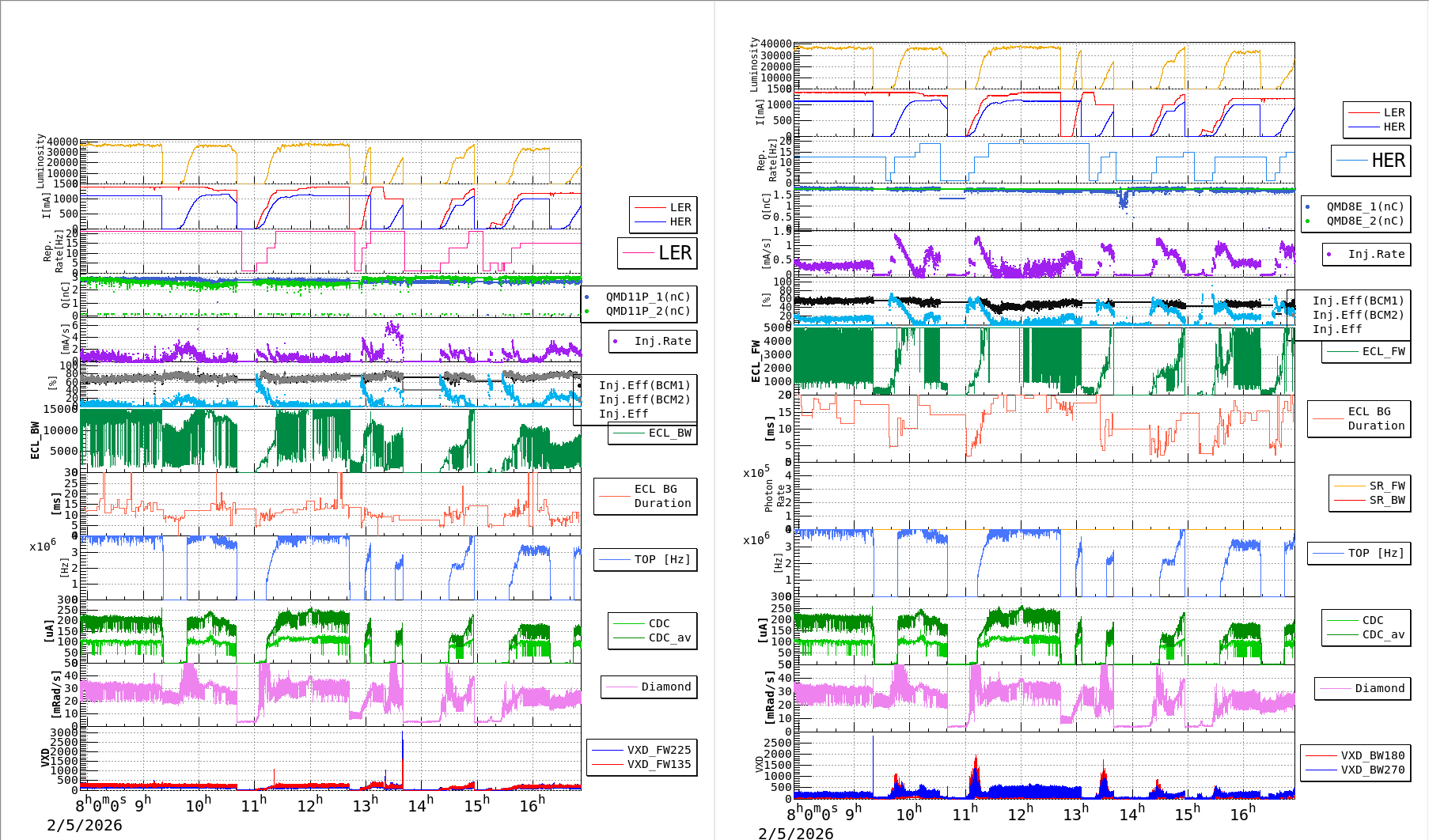
Task: Click the ECL_FW legend box
Action: [1366, 351]
